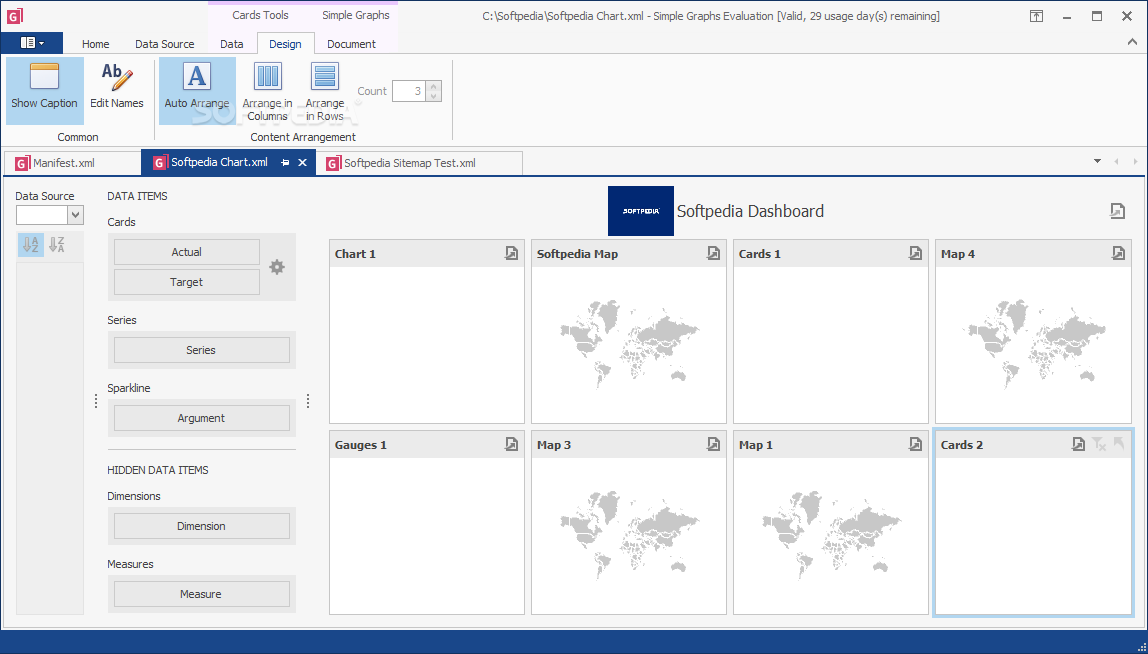Image resolution: width=1148 pixels, height=654 pixels.
Task: Pin the Softpedia Chart.xml tab
Action: (286, 163)
